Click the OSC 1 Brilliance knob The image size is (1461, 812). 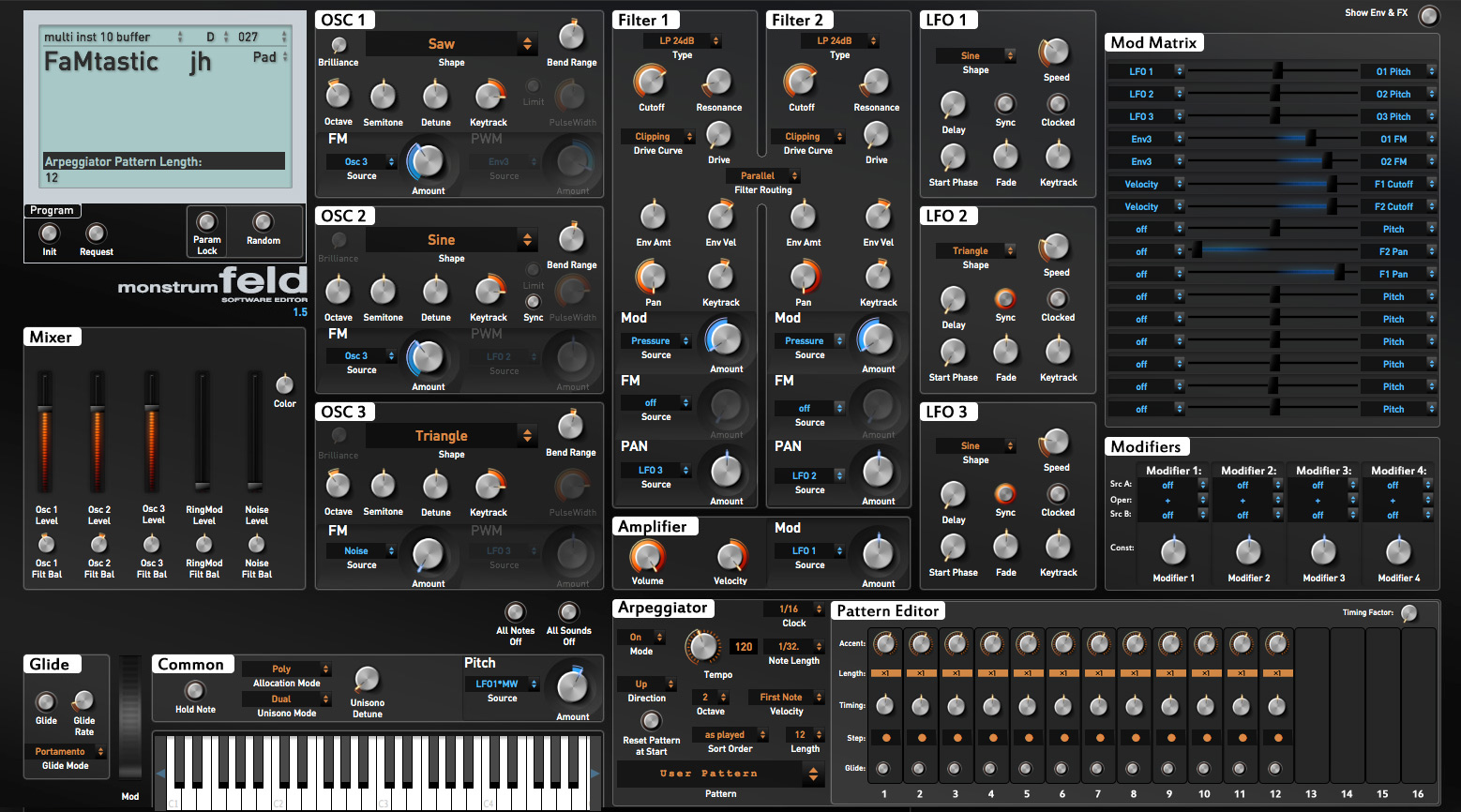click(x=339, y=44)
